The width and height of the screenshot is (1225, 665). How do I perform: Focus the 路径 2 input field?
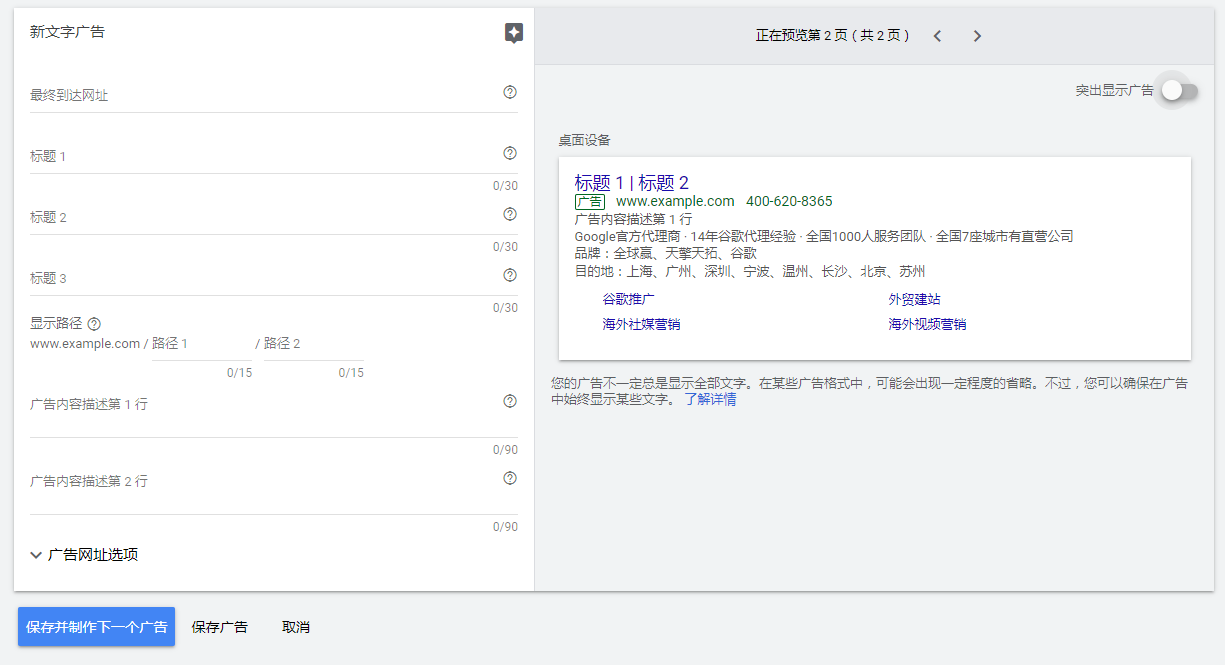click(314, 344)
